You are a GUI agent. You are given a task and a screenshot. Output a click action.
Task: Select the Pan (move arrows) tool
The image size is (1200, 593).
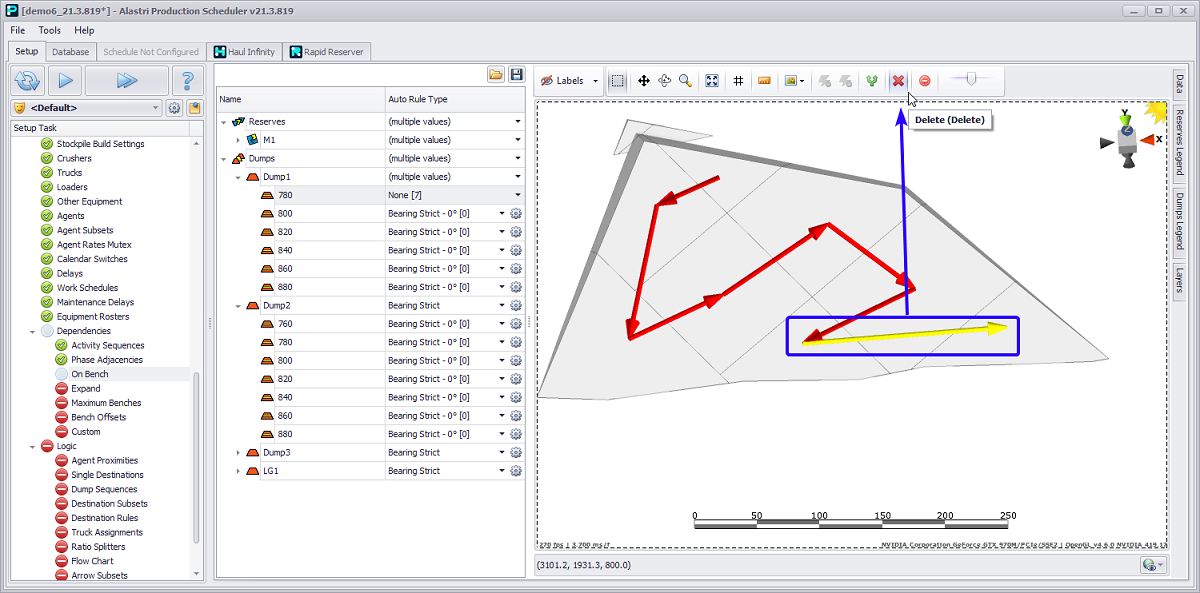tap(644, 81)
